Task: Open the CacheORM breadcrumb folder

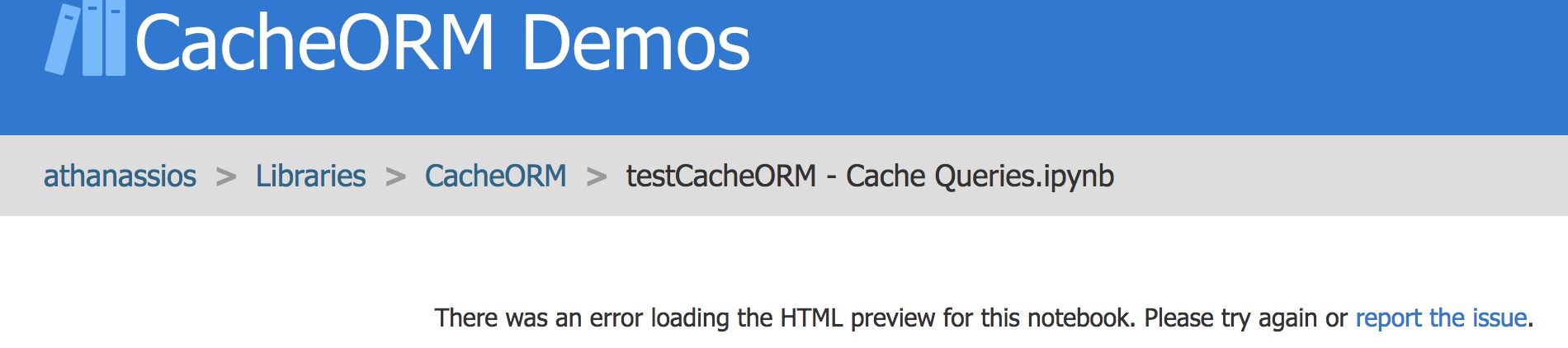Action: (495, 176)
